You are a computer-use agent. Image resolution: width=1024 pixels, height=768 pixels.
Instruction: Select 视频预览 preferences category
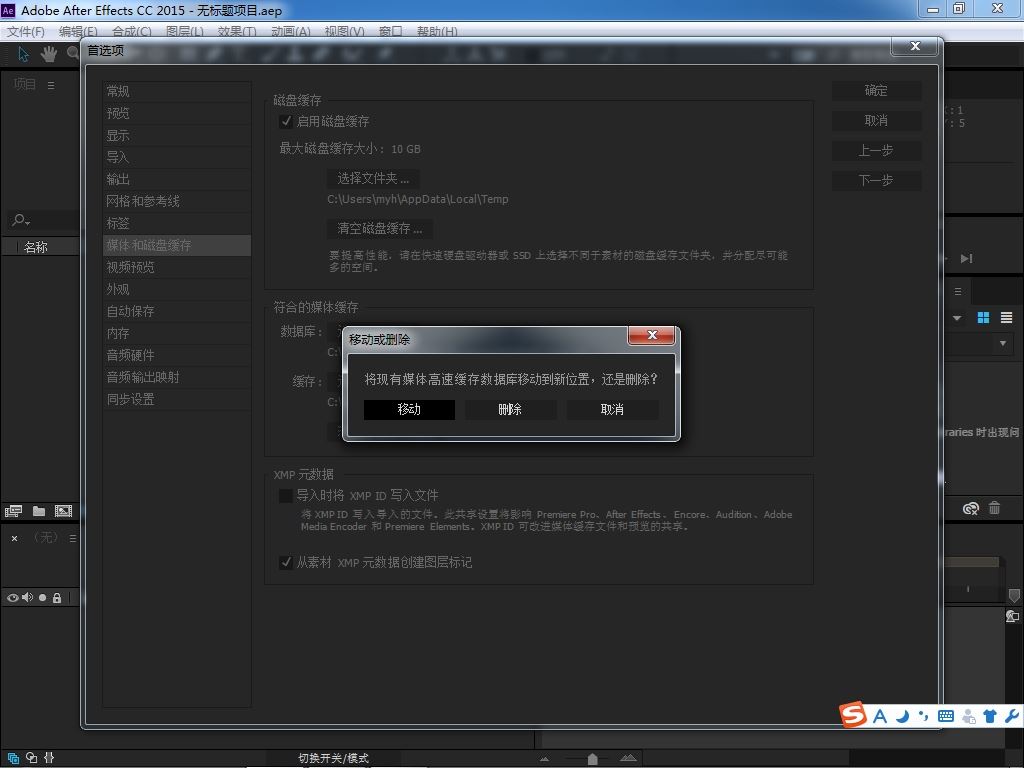point(177,267)
